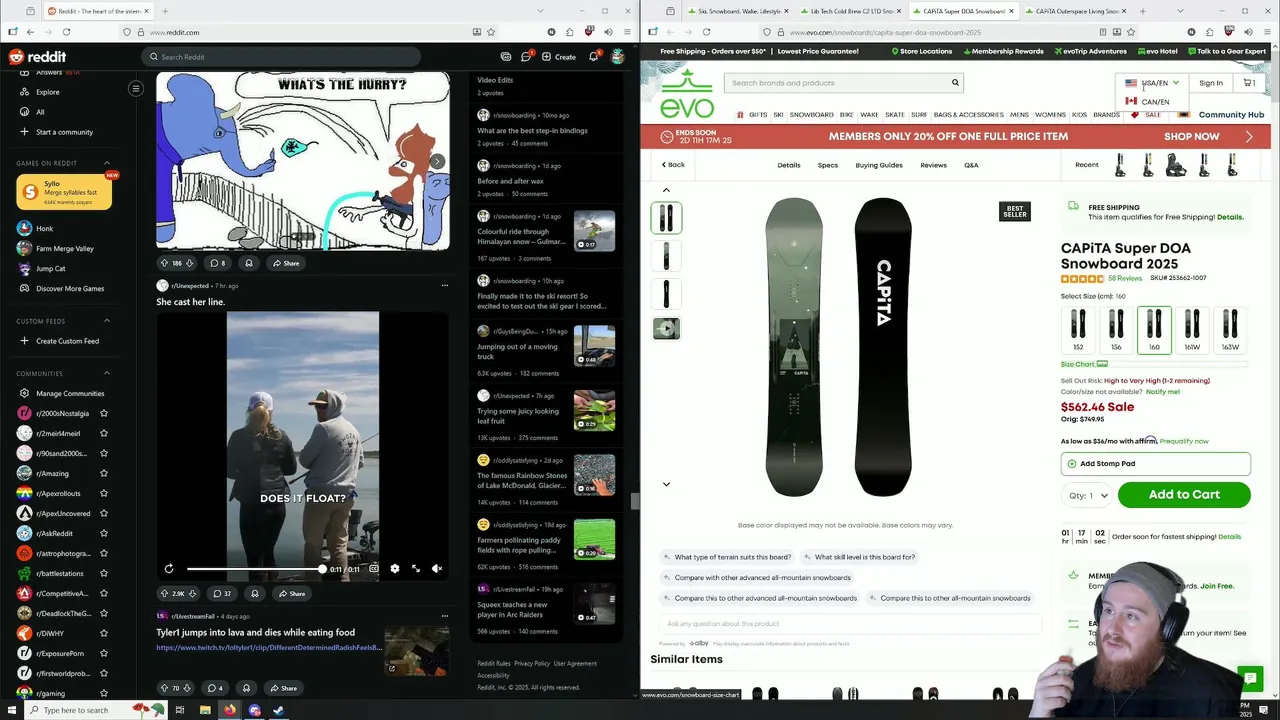Viewport: 1280px width, 720px height.
Task: Switch to Specs section tab
Action: pos(828,165)
